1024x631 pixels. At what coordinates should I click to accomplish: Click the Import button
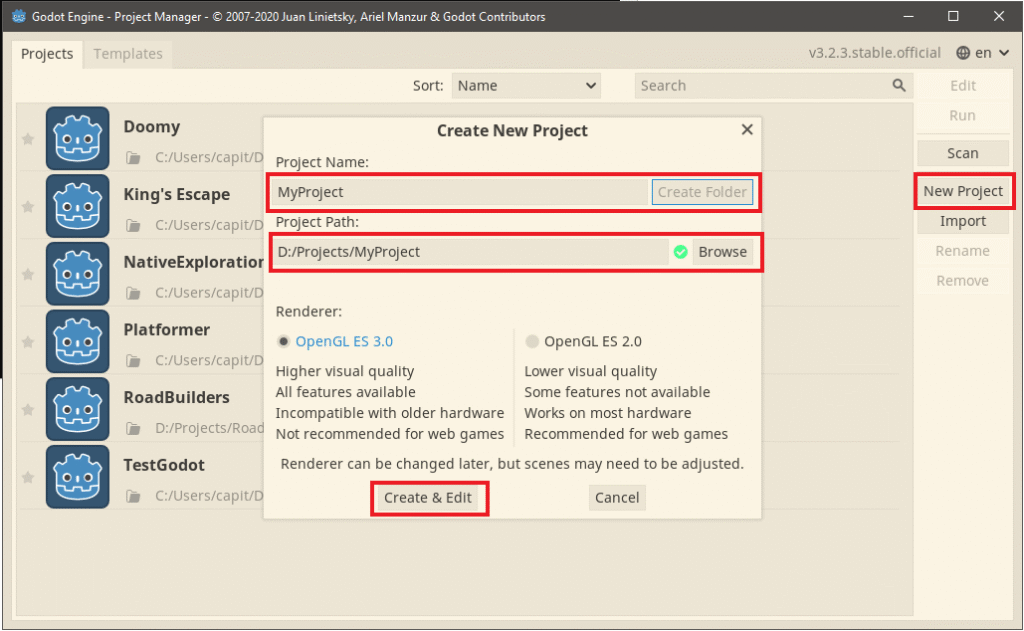(x=963, y=221)
